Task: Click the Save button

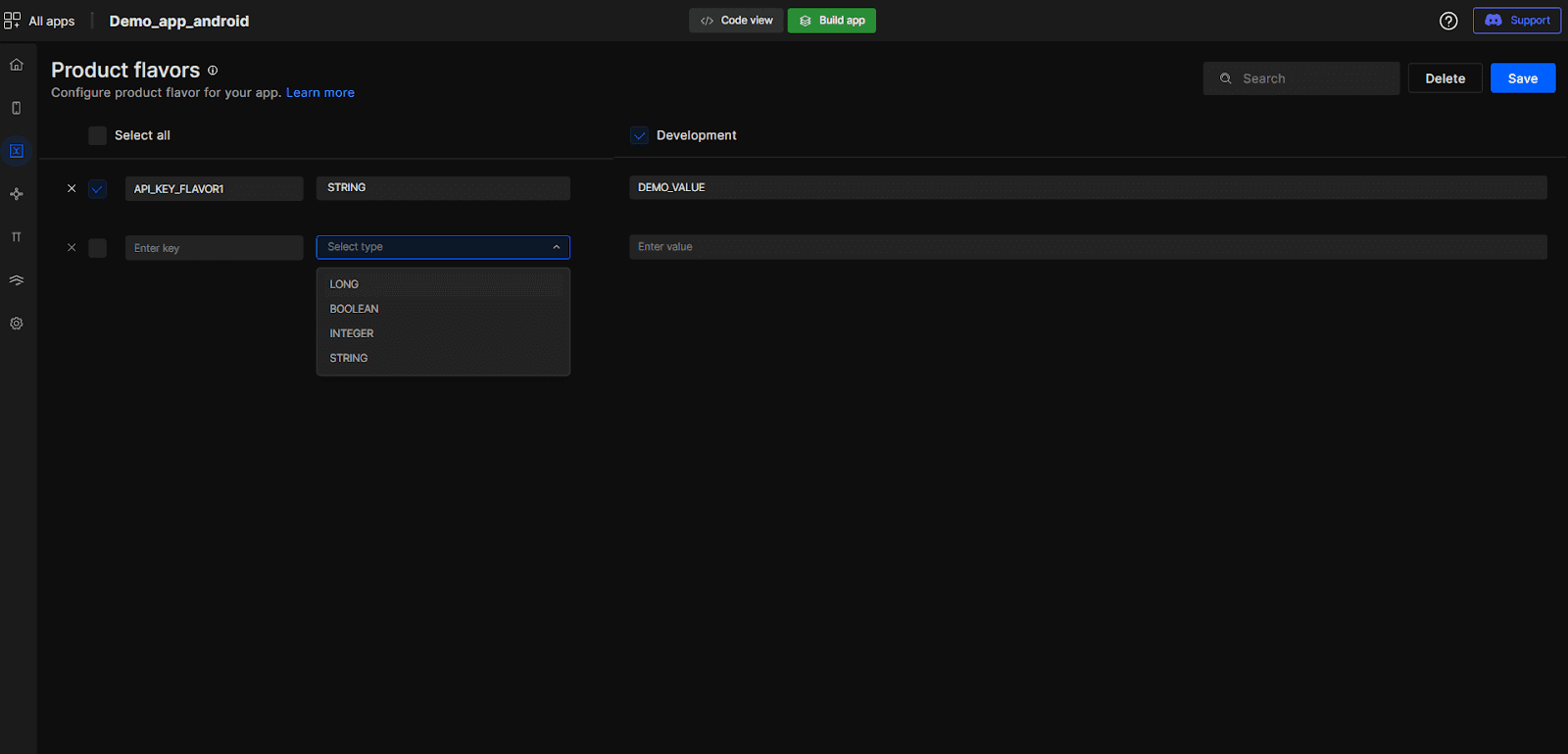Action: 1522,78
